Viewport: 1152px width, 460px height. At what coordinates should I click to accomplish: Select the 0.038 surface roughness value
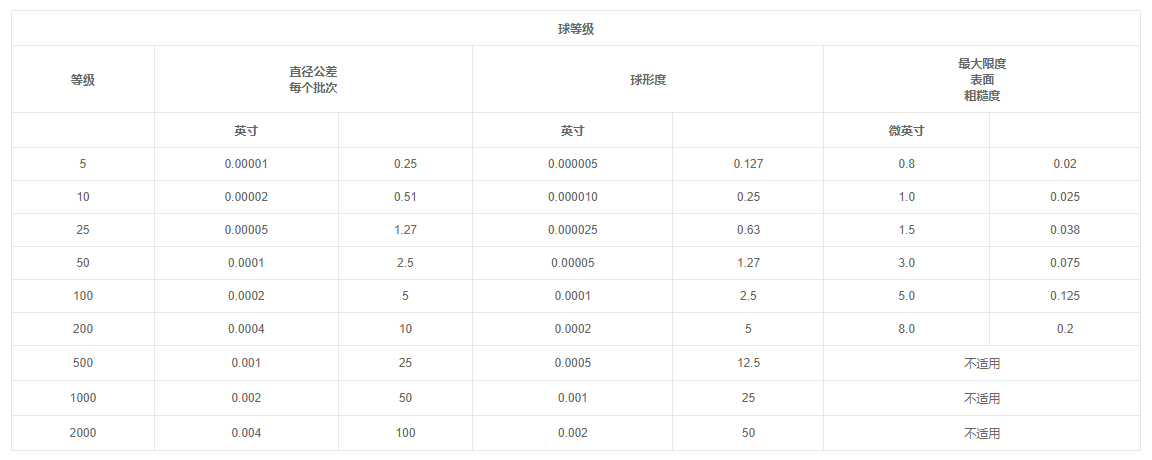pos(1065,230)
